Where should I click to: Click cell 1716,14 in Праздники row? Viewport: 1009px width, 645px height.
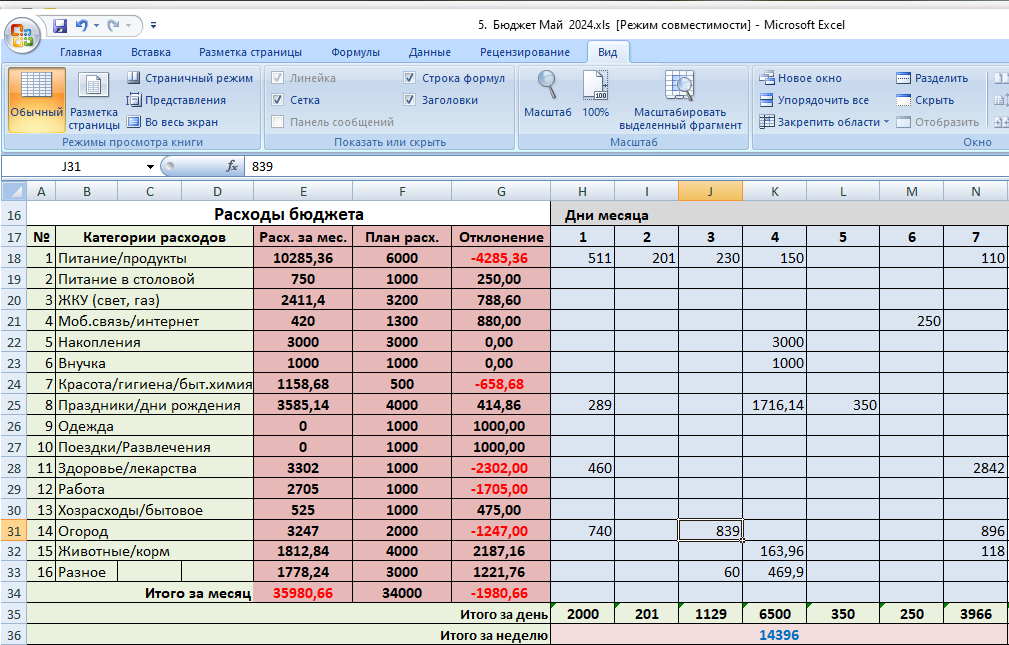[x=774, y=406]
